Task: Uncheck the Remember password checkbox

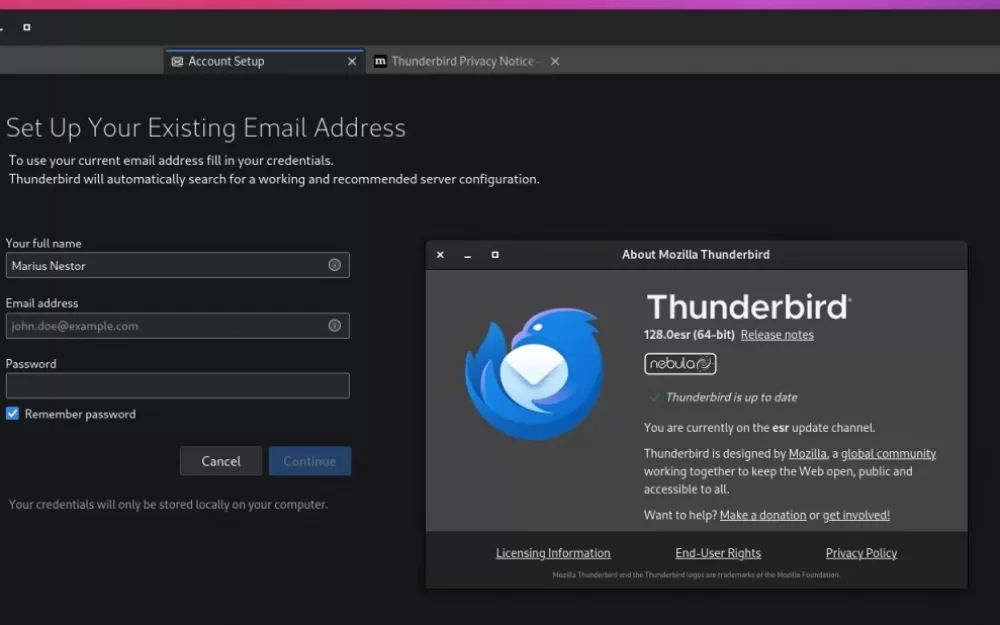Action: pos(11,413)
